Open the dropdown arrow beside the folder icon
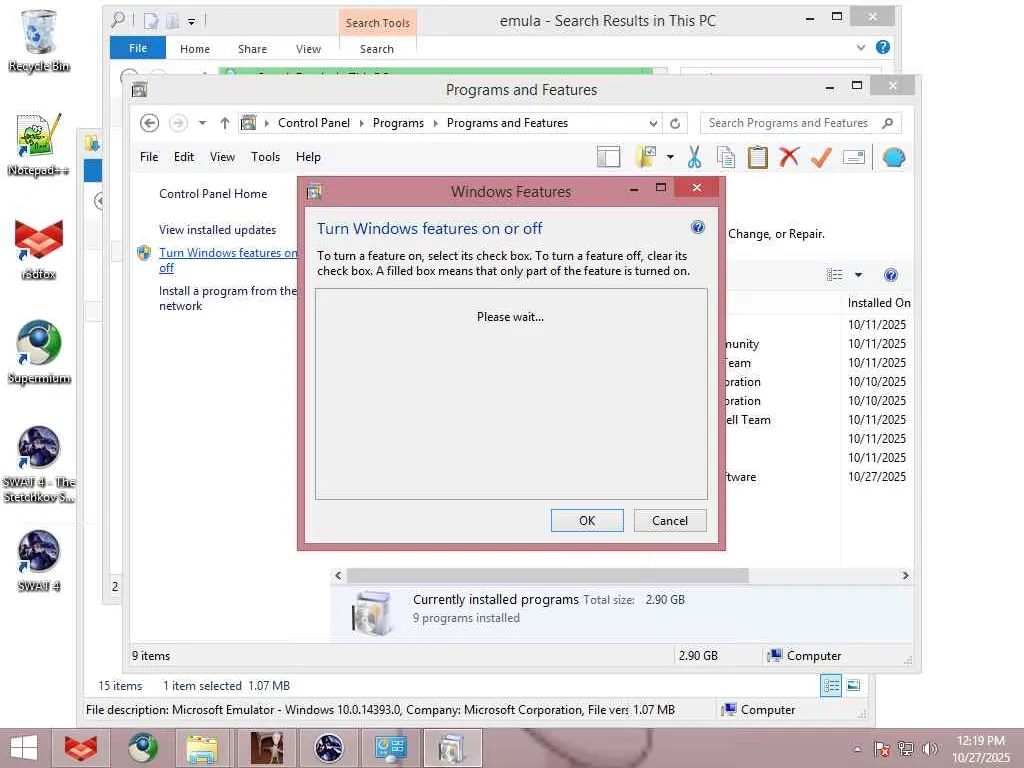The height and width of the screenshot is (768, 1024). [670, 157]
